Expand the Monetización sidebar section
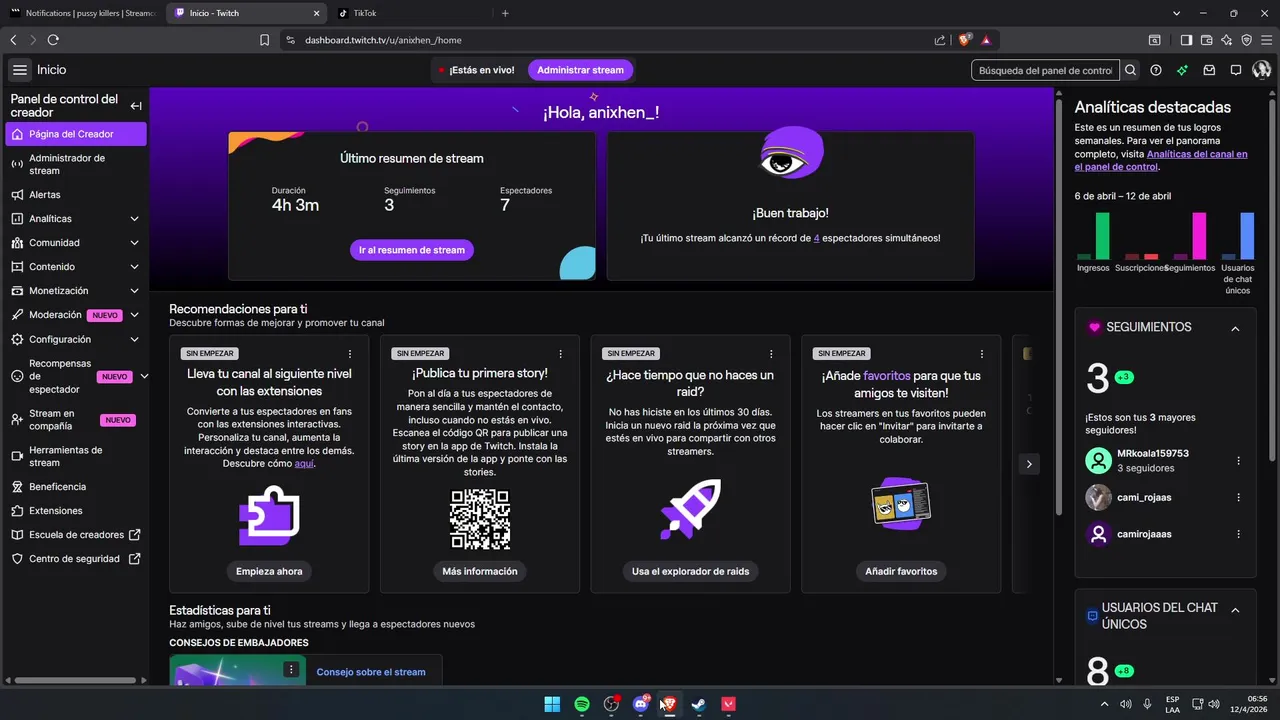Image resolution: width=1280 pixels, height=720 pixels. [x=134, y=291]
